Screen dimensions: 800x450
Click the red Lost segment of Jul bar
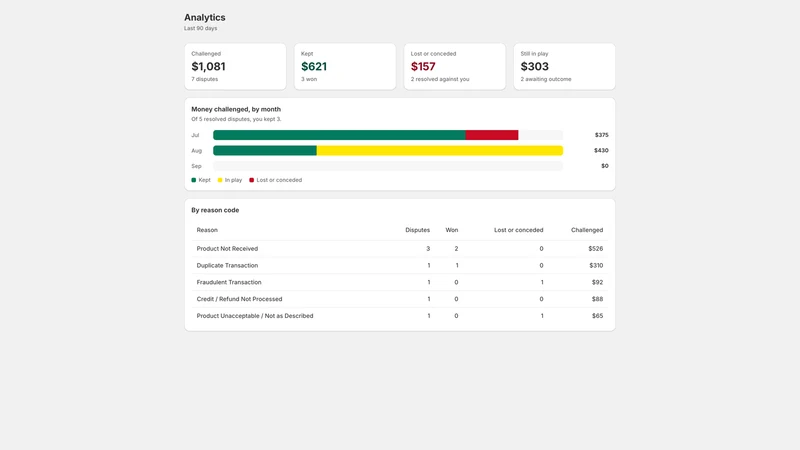pyautogui.click(x=492, y=135)
